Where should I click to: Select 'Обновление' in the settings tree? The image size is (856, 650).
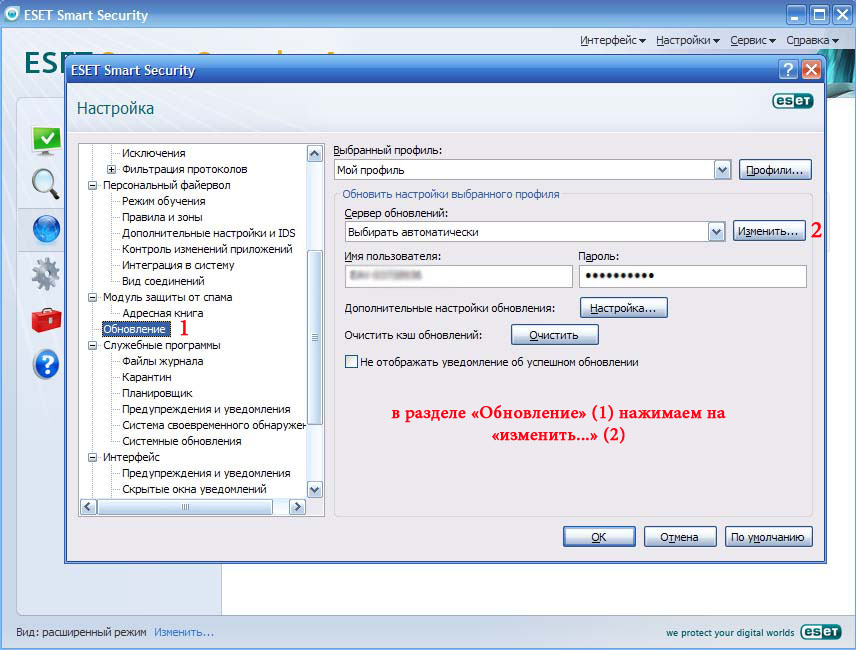[x=135, y=329]
